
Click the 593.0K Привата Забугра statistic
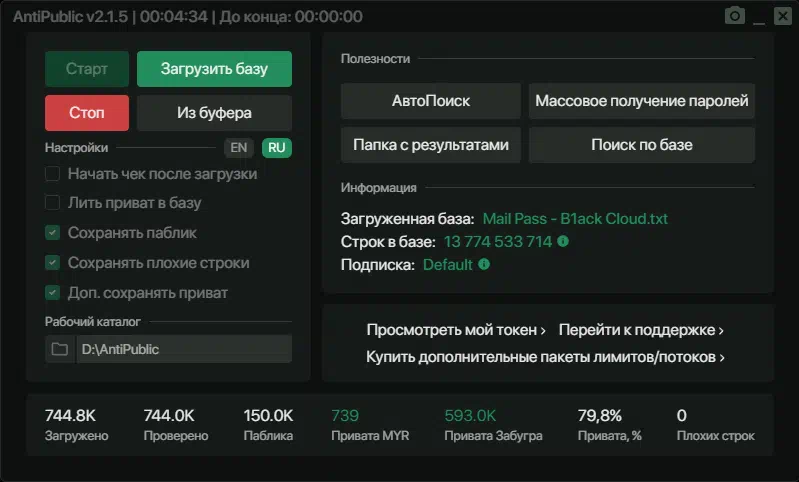pyautogui.click(x=493, y=424)
